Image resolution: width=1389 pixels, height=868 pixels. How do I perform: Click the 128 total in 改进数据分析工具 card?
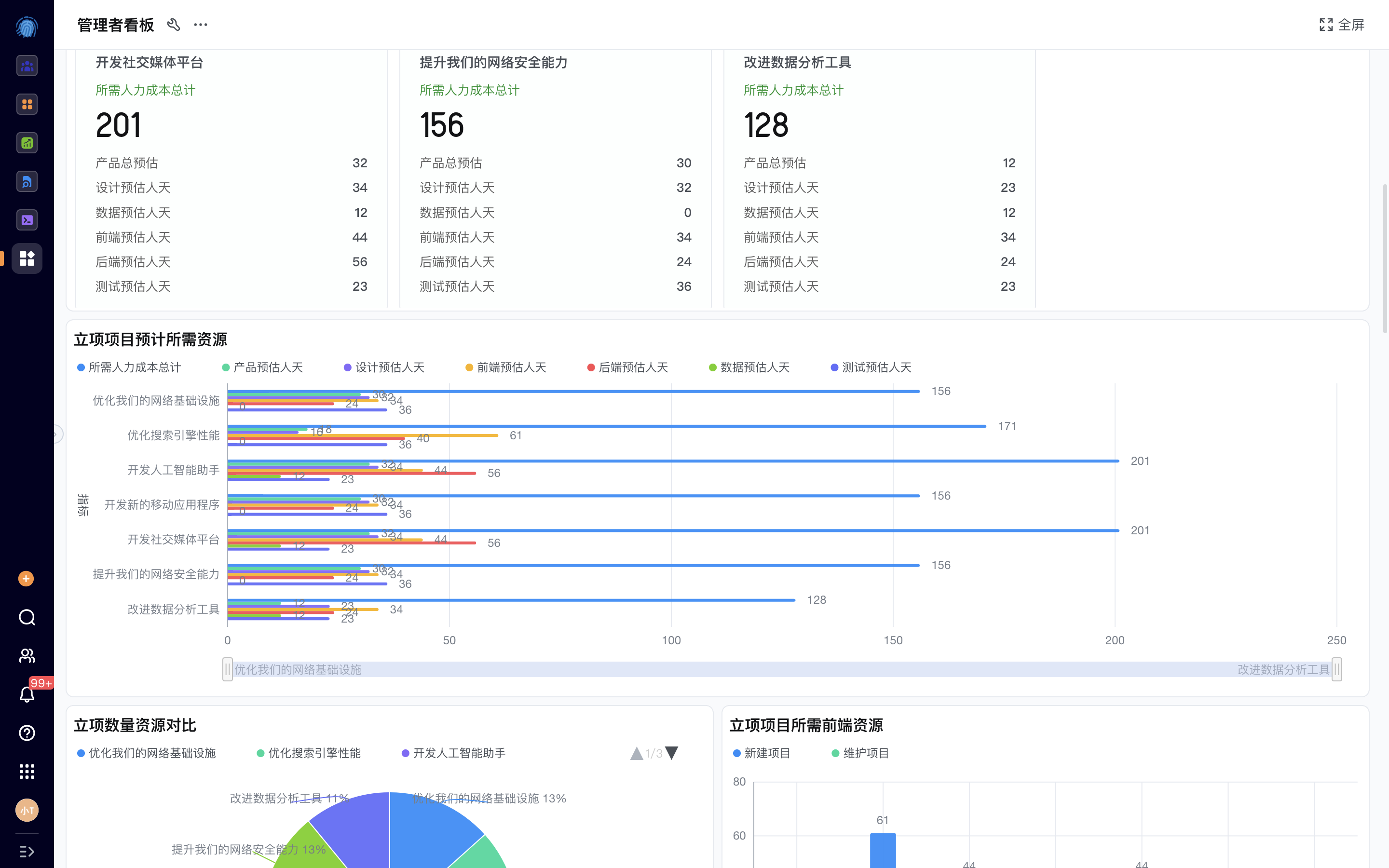[766, 124]
